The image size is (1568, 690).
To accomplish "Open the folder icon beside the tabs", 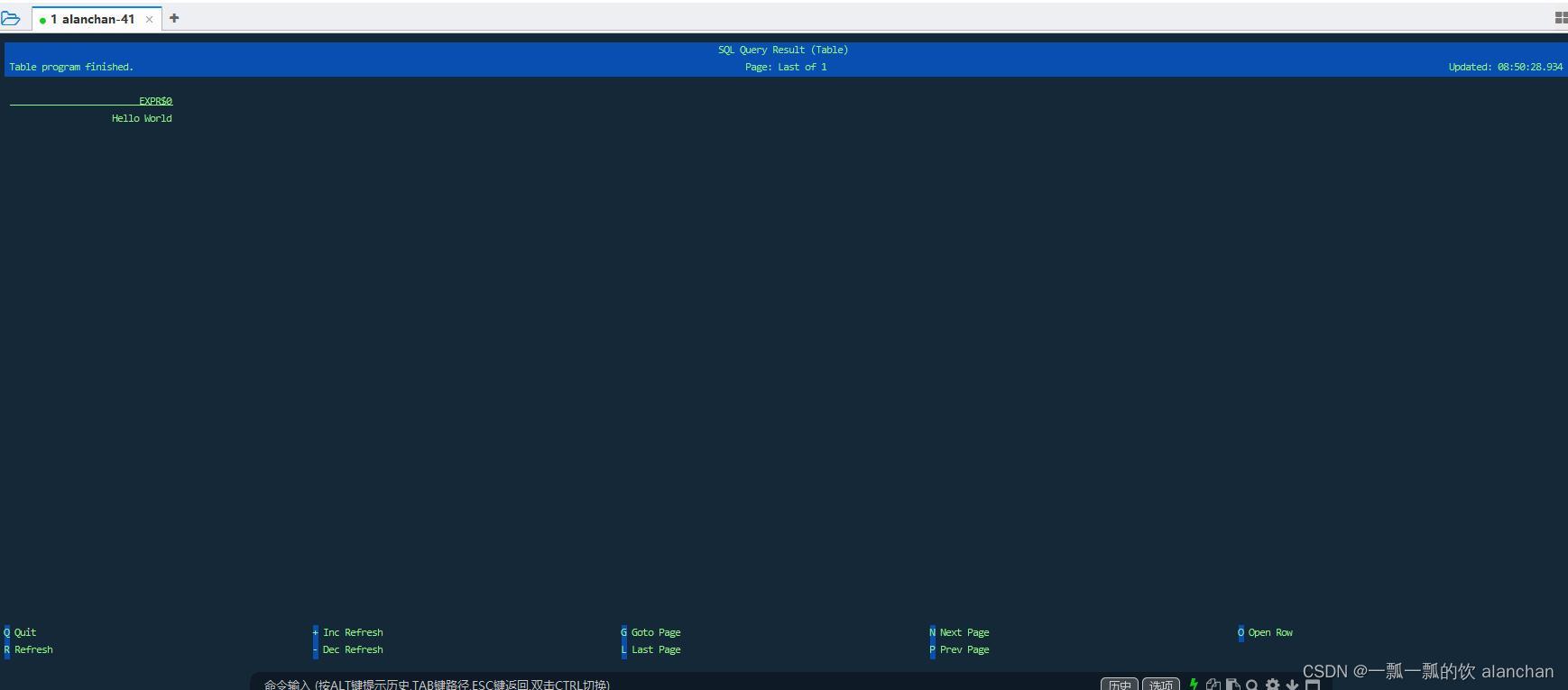I will pos(11,18).
